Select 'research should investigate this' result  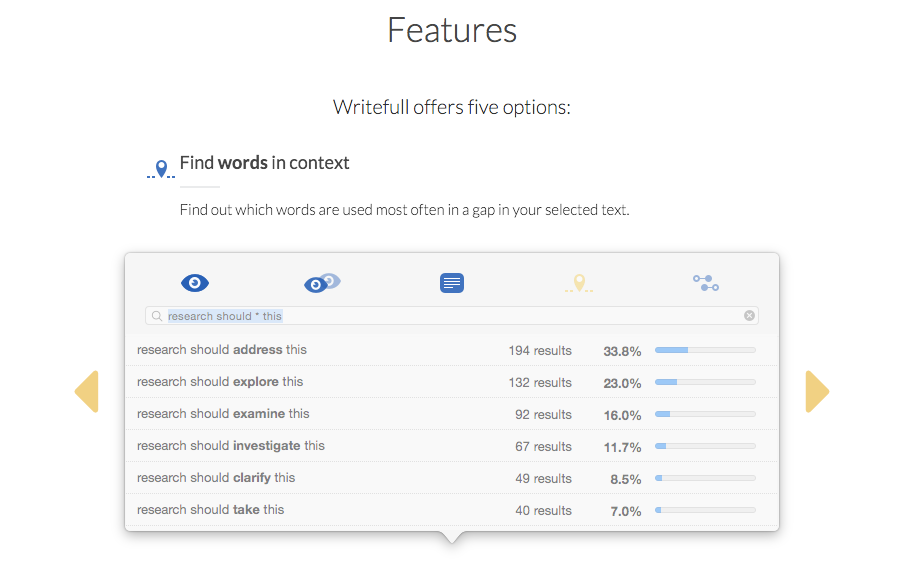point(231,446)
